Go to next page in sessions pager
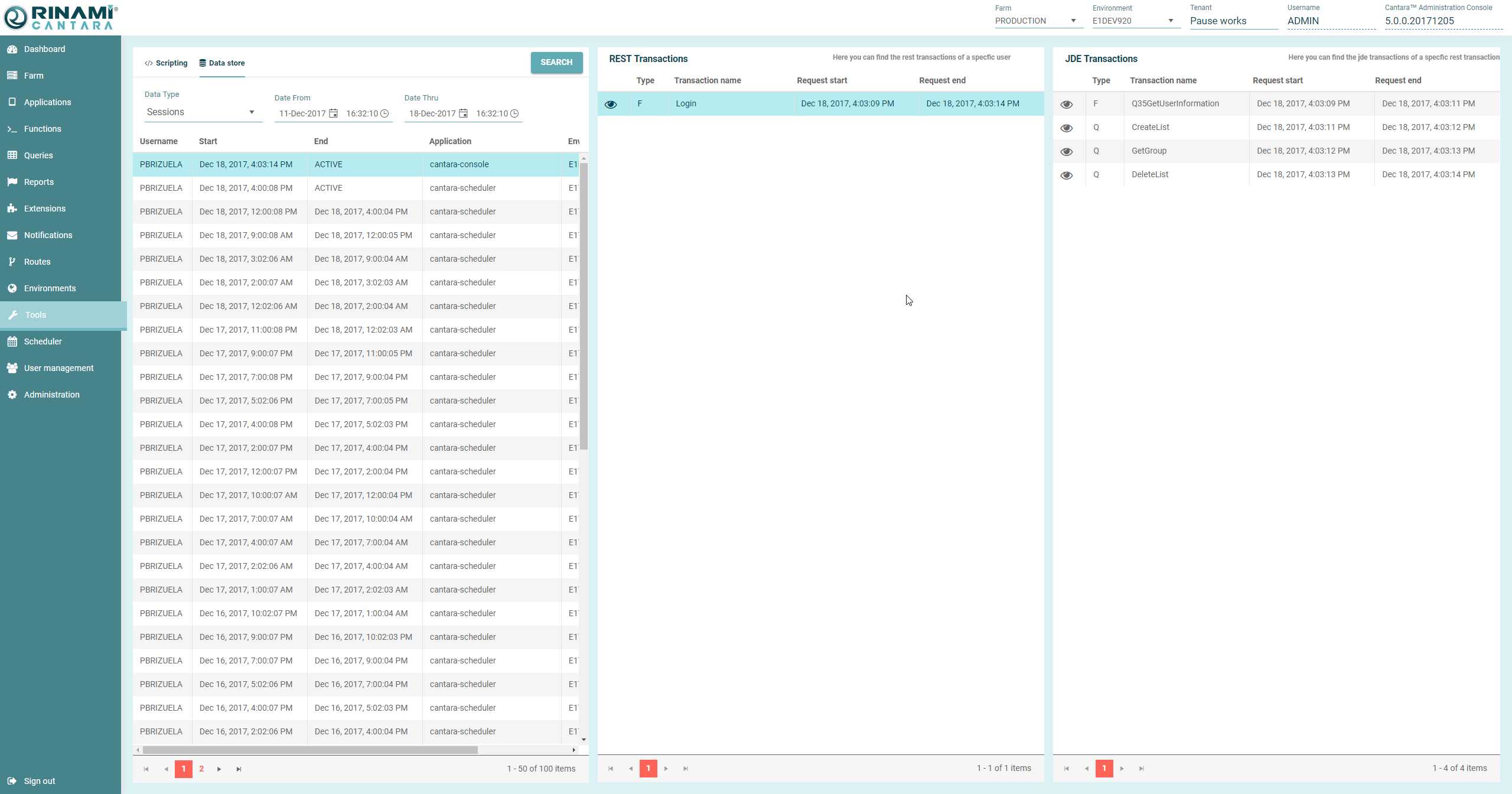The image size is (1512, 794). coord(219,769)
